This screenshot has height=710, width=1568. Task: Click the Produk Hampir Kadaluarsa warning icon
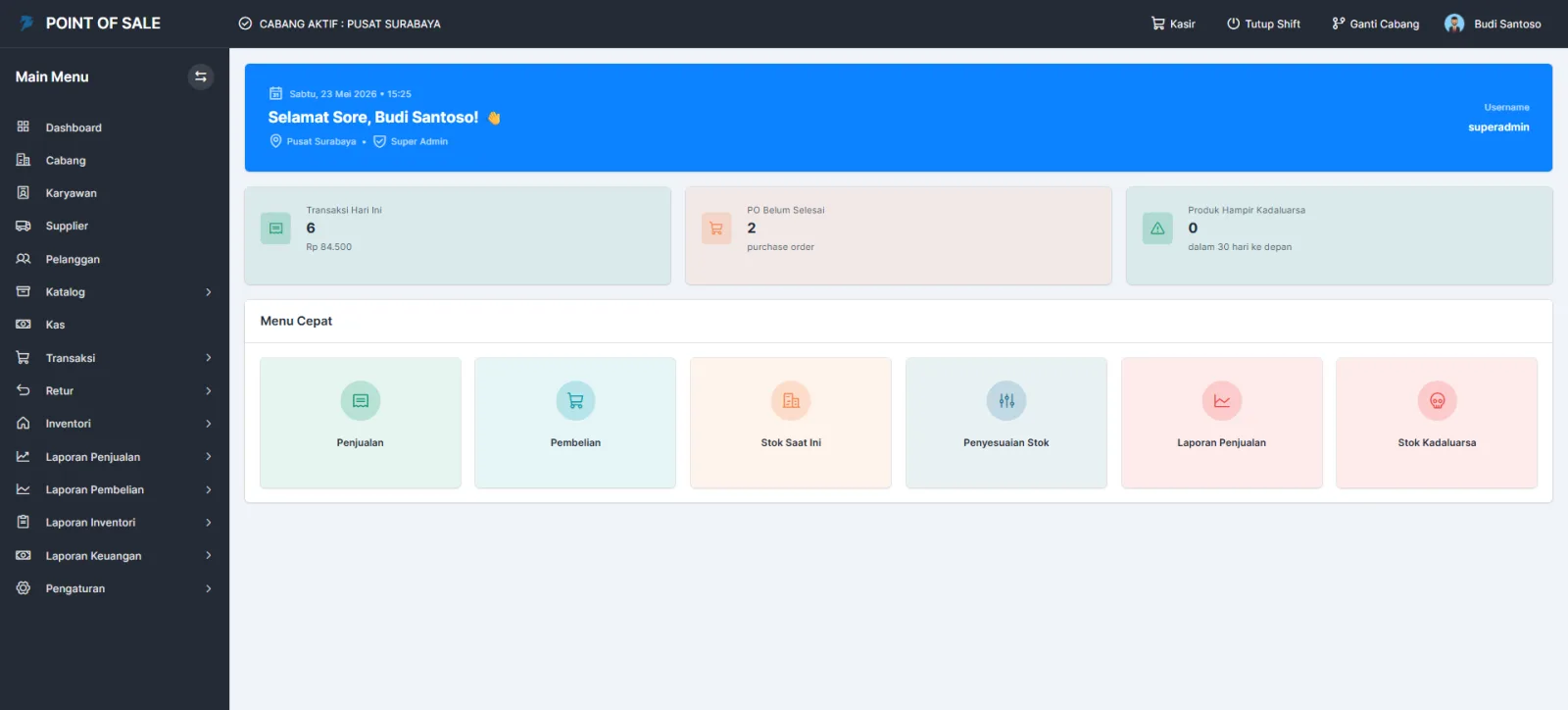(x=1157, y=228)
